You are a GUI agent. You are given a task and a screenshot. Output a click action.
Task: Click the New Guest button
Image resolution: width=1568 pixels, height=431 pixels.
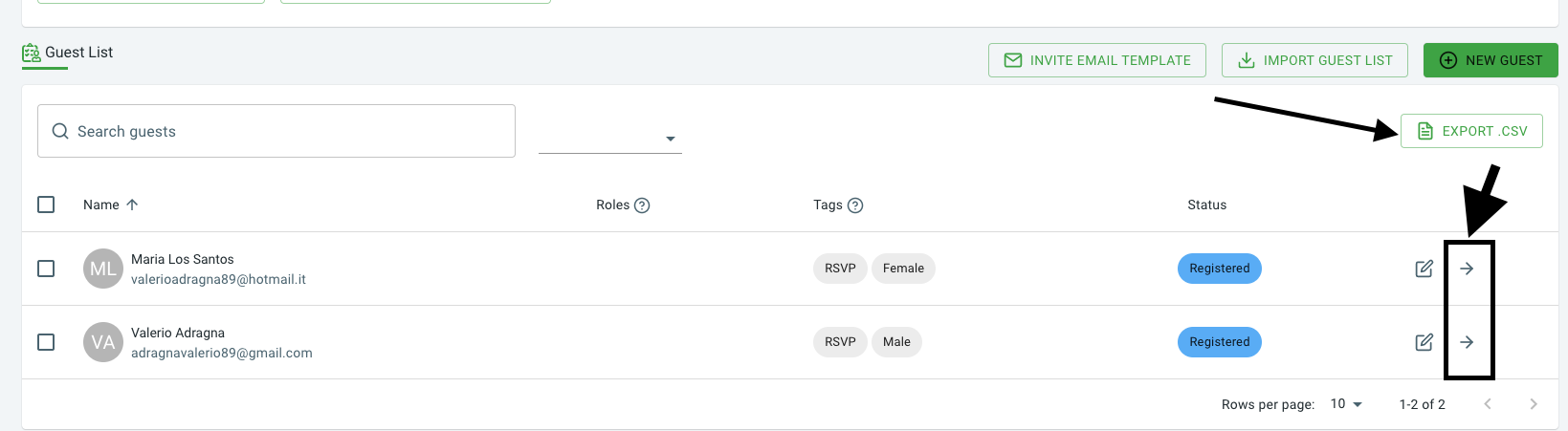point(1491,60)
